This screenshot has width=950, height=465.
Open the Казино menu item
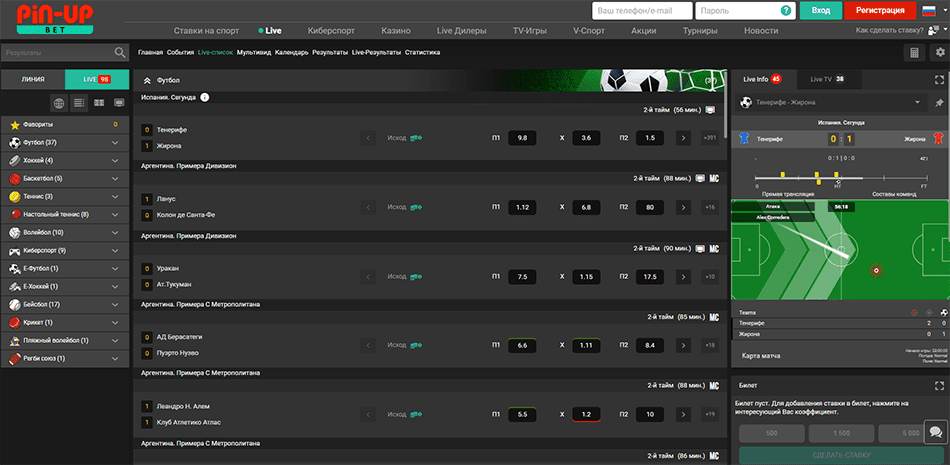396,31
